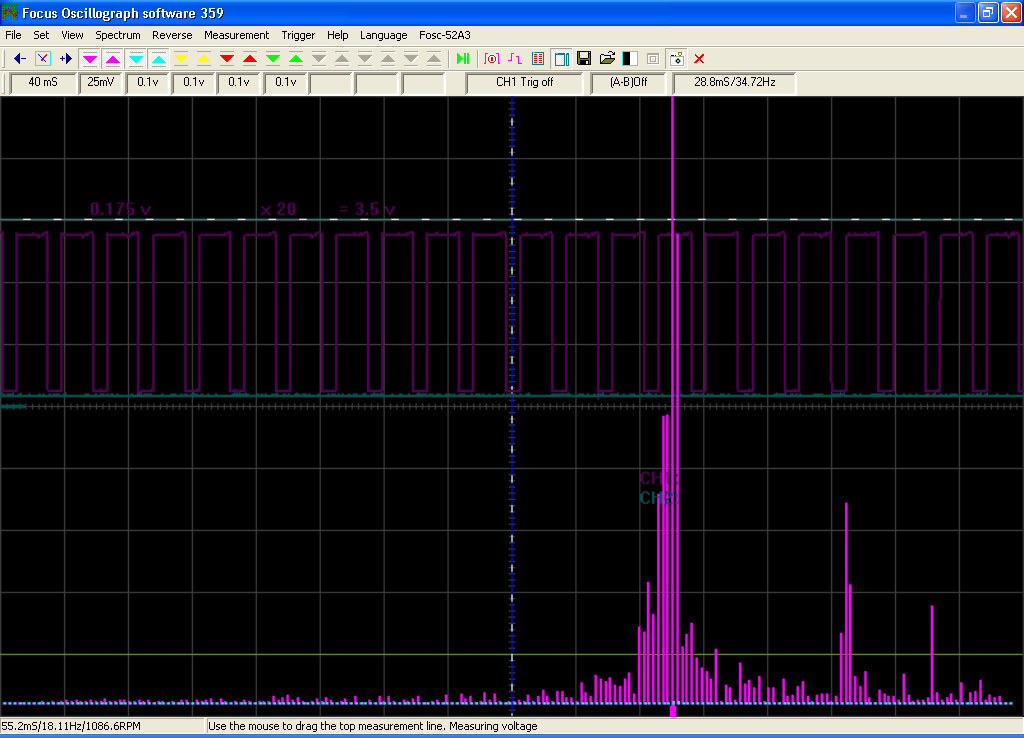Click the cyan-boxed crossed lines toolbar icon
Screen dimensions: 1024x738
[x=42, y=59]
